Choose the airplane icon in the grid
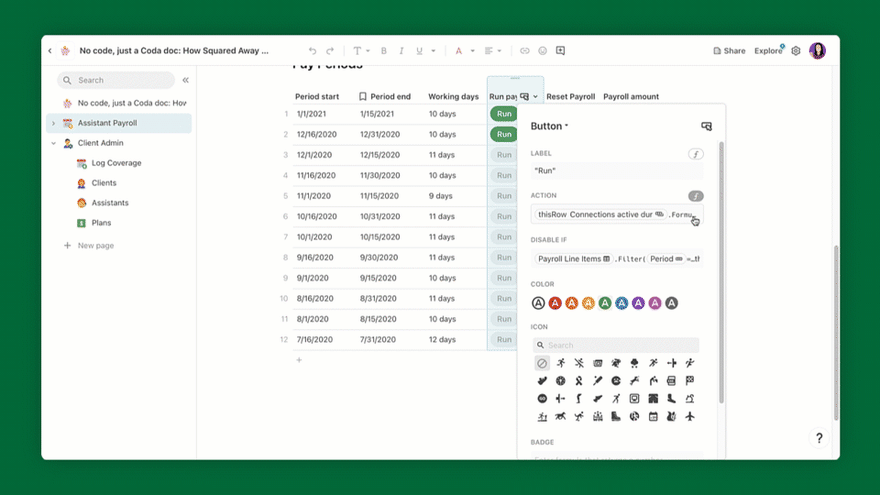Viewport: 880px width, 495px height. (690, 416)
